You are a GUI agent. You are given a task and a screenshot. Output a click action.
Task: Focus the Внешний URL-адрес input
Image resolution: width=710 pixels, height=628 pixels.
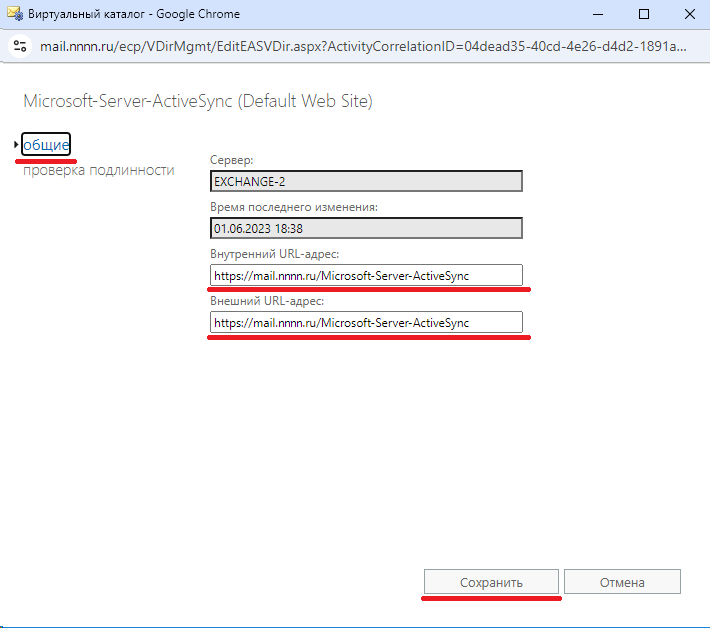click(x=366, y=322)
